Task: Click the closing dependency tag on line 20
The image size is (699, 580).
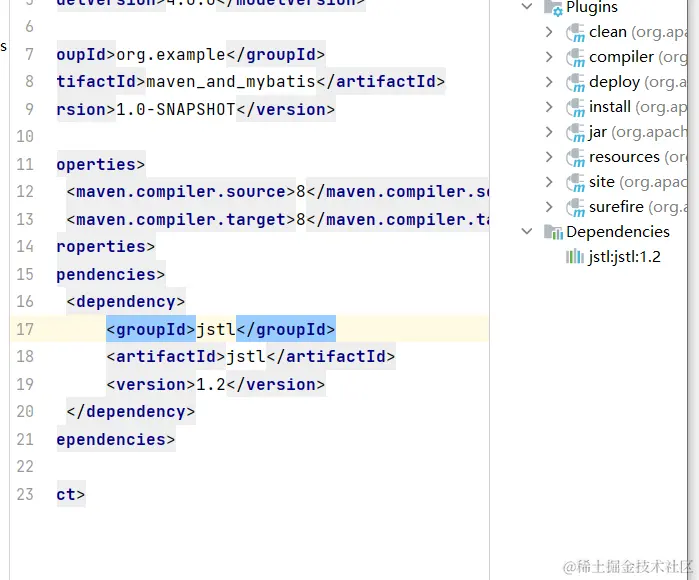Action: tap(131, 411)
